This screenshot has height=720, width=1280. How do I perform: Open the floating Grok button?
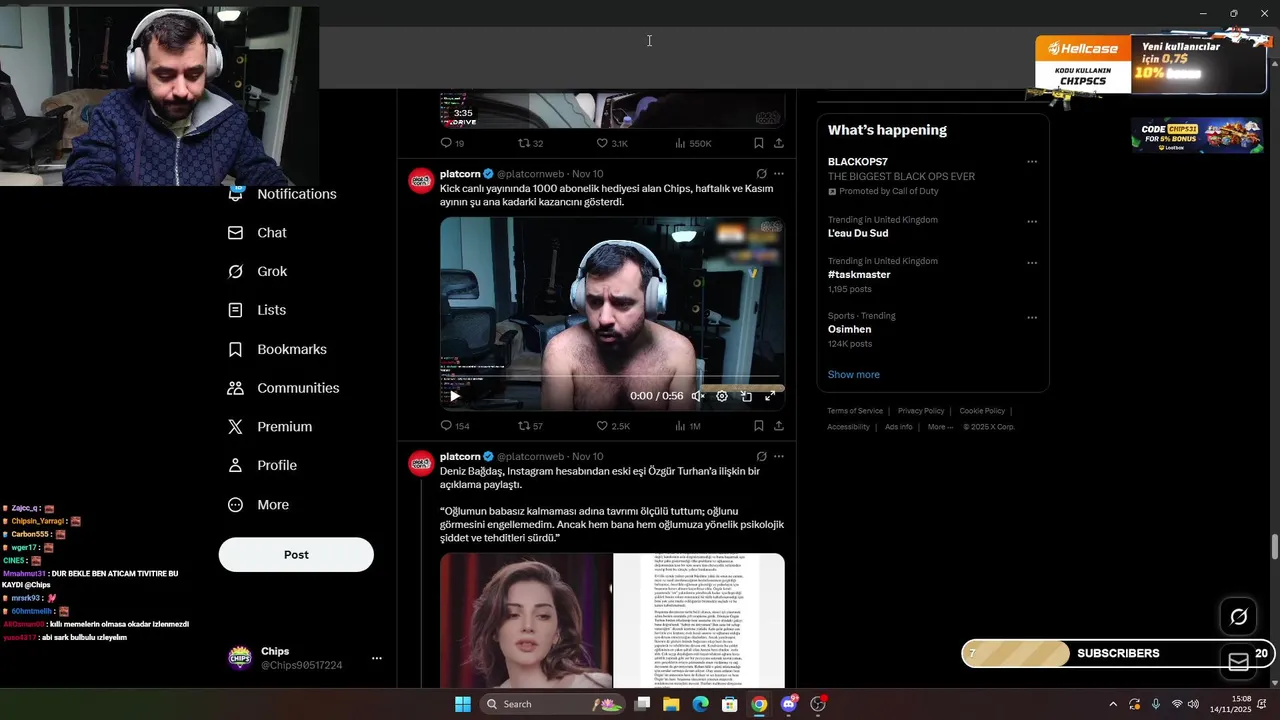(1239, 617)
